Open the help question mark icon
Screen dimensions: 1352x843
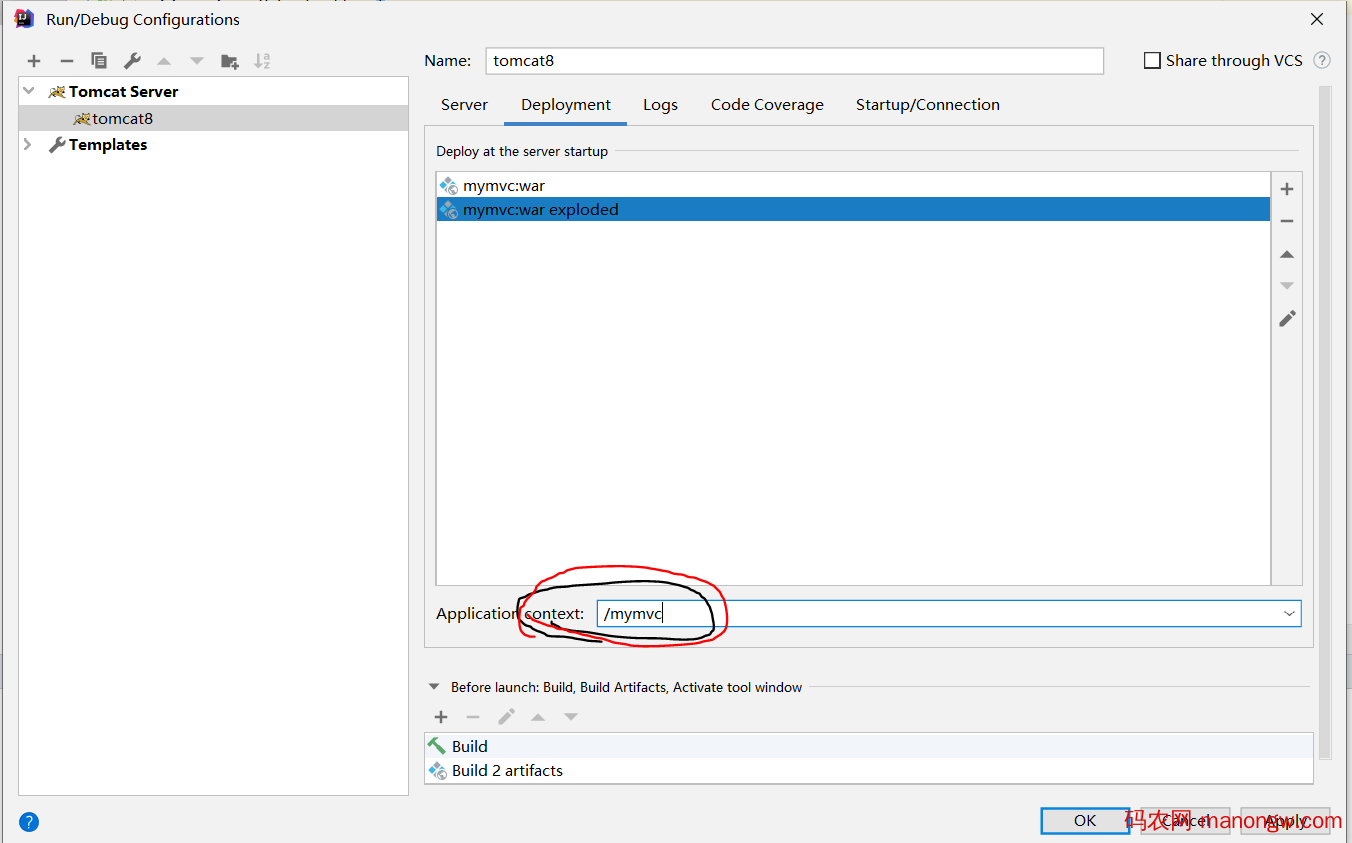29,822
